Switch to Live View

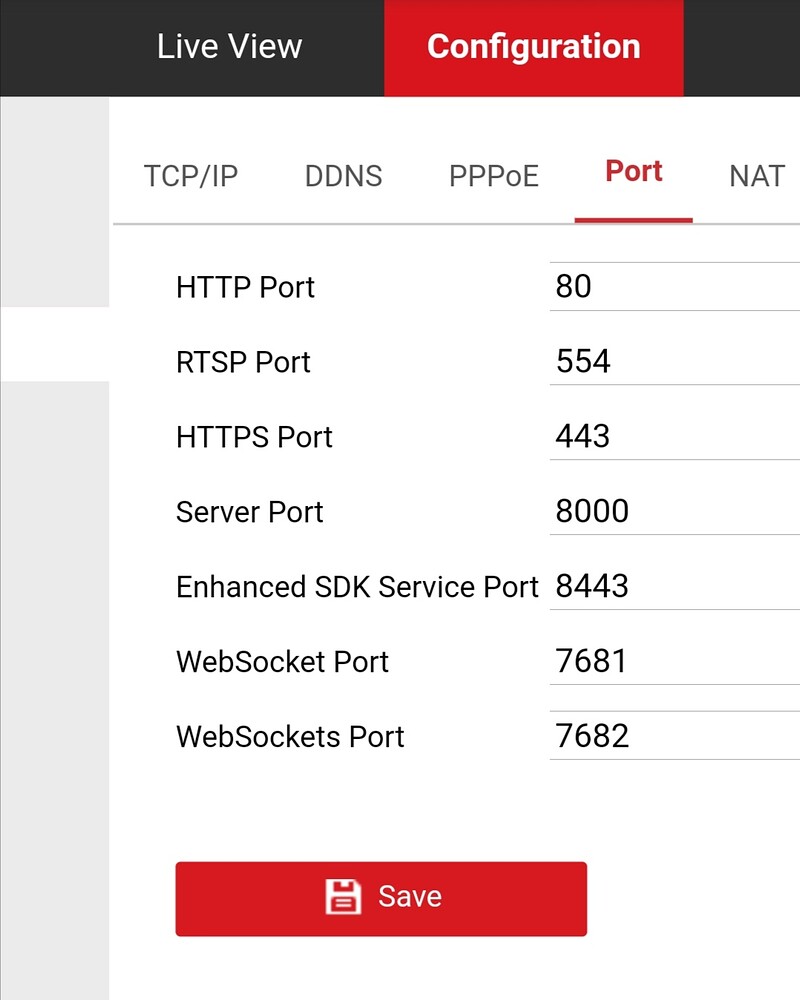click(228, 46)
